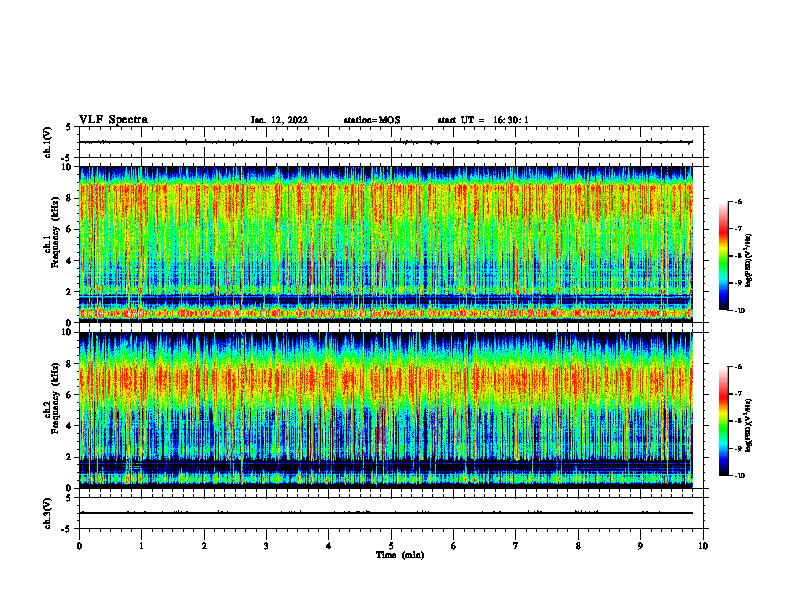Click the 2 kHz tick on ch.1 frequency axis
The height and width of the screenshot is (612, 792).
tap(70, 291)
